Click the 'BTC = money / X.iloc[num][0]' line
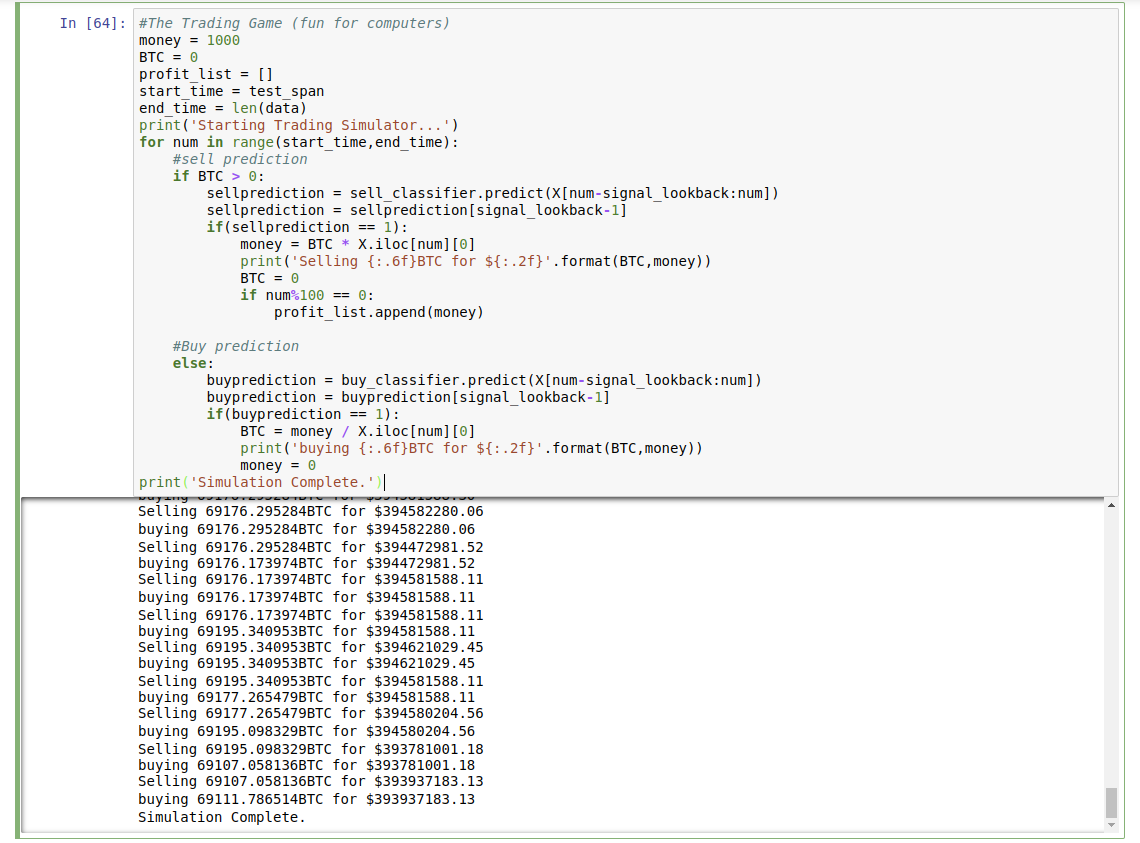This screenshot has height=843, width=1140. point(357,431)
